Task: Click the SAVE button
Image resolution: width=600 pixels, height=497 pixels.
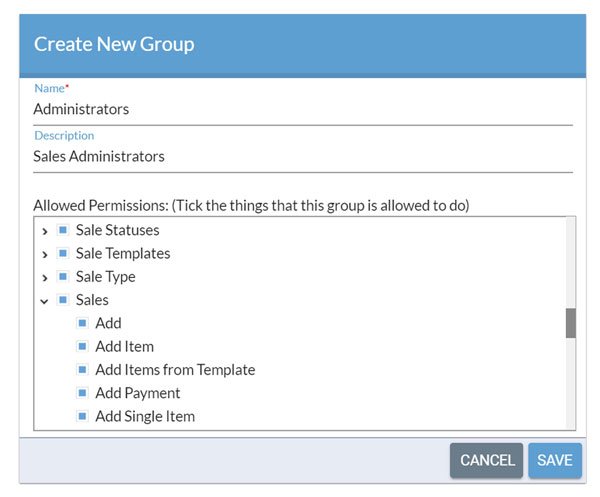Action: (x=555, y=460)
